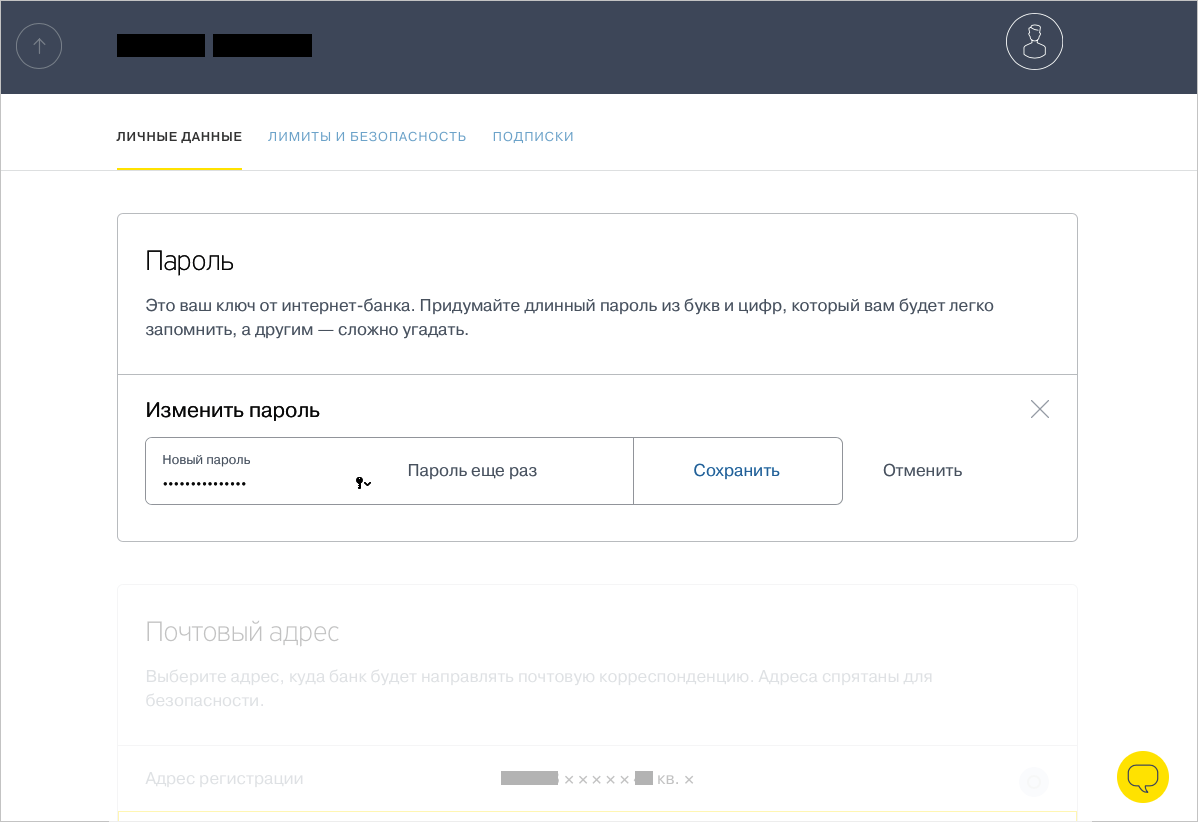Close the Изменить пароль section
Image resolution: width=1198 pixels, height=822 pixels.
(x=1039, y=409)
